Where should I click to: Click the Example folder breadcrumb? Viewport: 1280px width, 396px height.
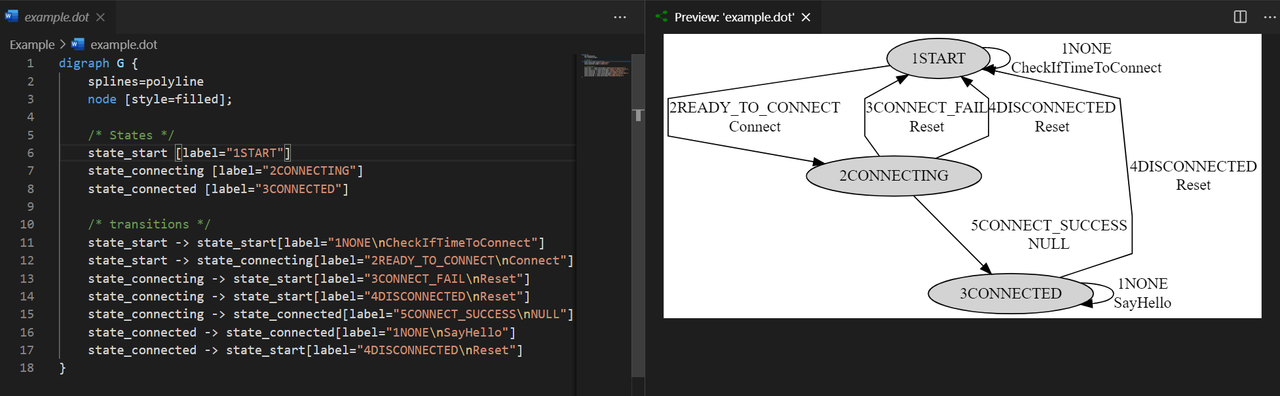pyautogui.click(x=31, y=45)
